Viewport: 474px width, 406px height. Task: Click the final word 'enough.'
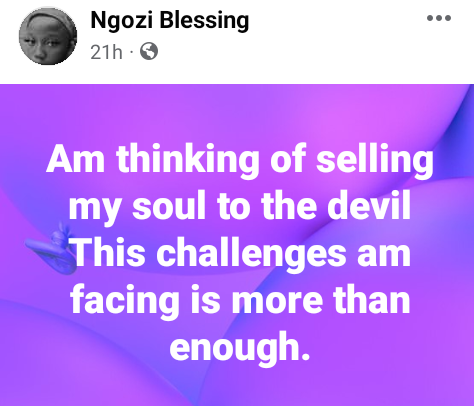240,347
